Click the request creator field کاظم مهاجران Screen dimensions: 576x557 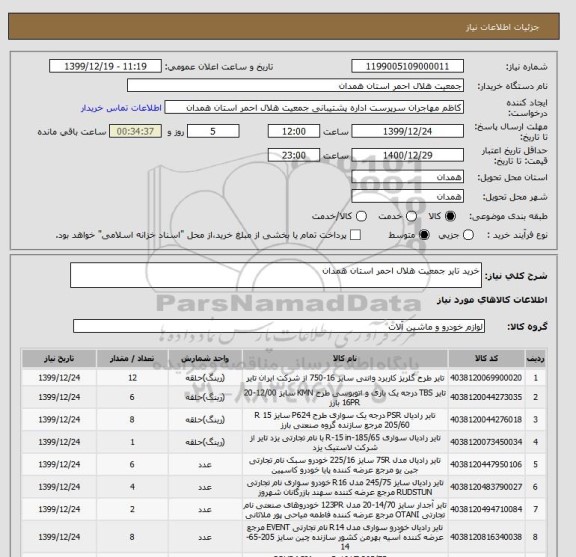pos(314,108)
